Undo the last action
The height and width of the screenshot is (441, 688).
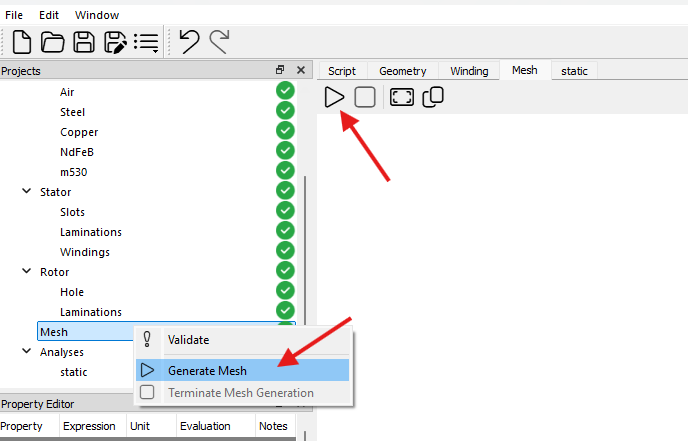188,41
